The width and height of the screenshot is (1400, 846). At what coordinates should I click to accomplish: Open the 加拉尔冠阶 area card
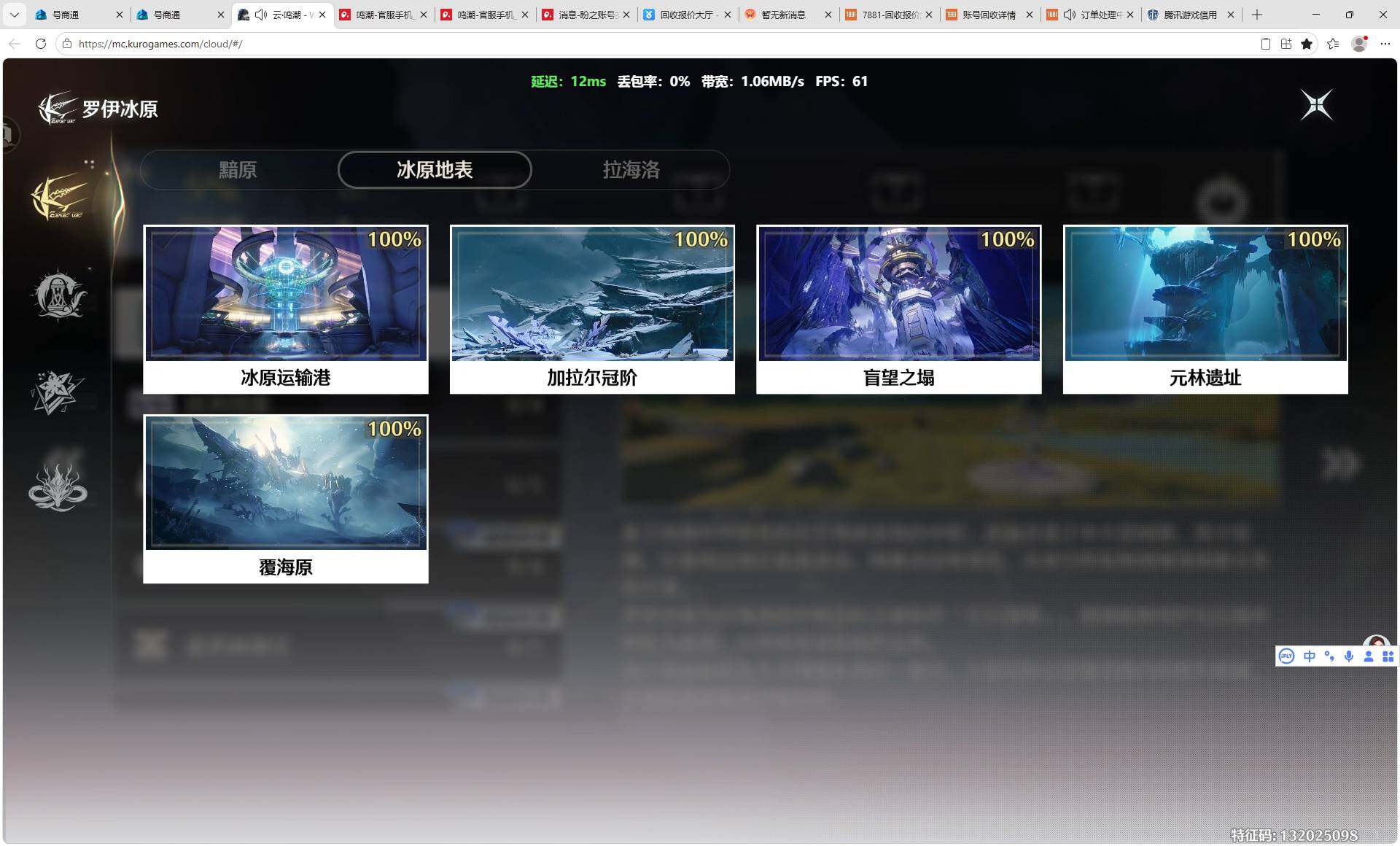pos(592,309)
